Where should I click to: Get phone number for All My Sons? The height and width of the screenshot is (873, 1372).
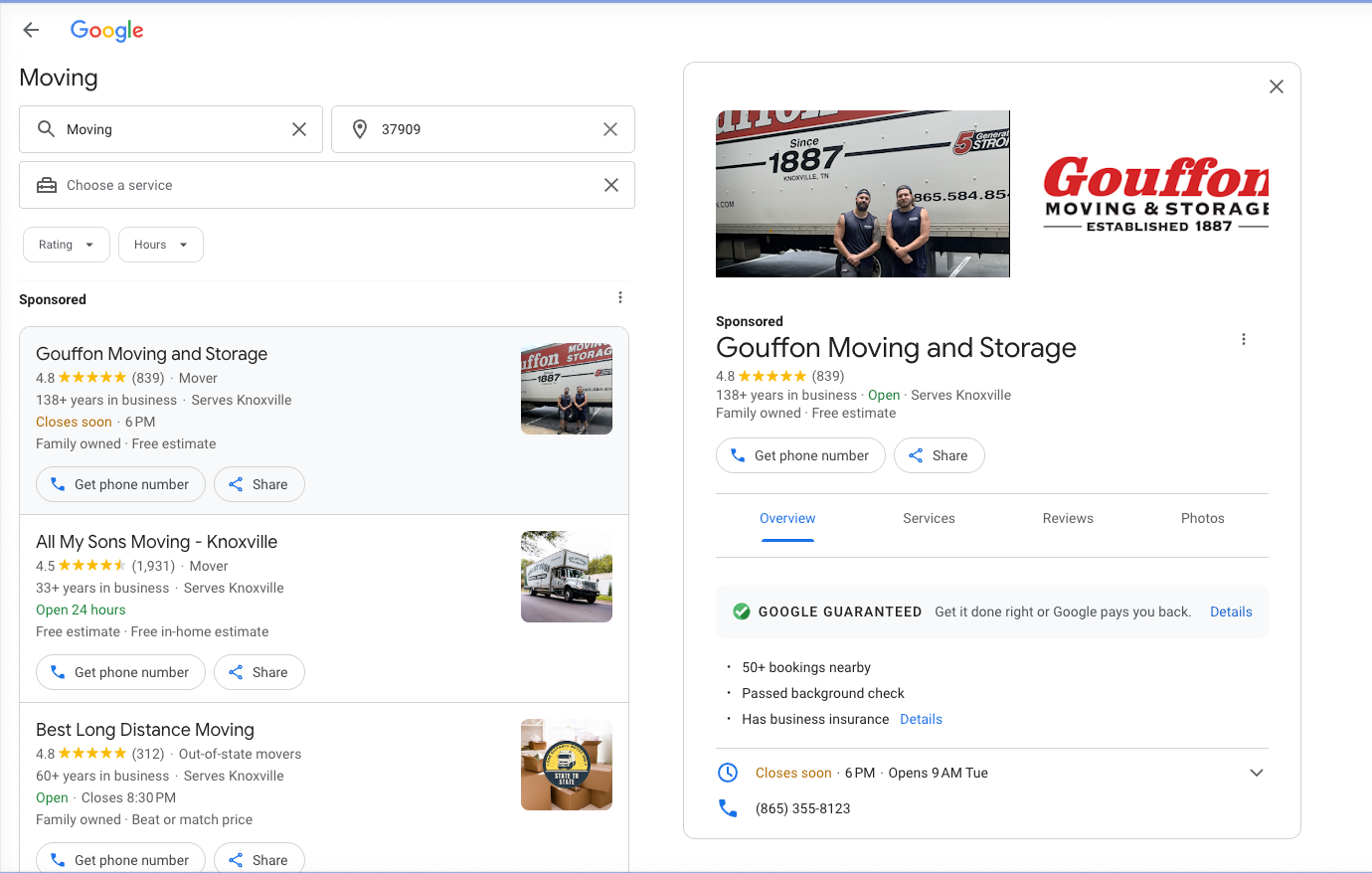point(121,672)
